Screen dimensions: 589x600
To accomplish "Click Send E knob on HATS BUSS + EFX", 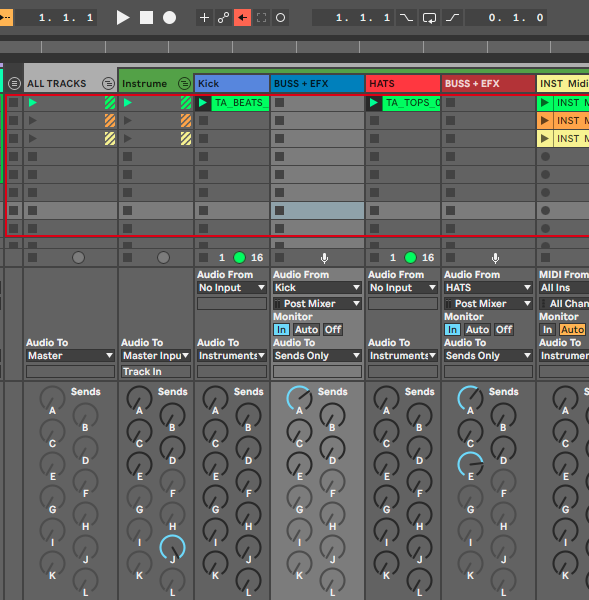I will pyautogui.click(x=470, y=465).
